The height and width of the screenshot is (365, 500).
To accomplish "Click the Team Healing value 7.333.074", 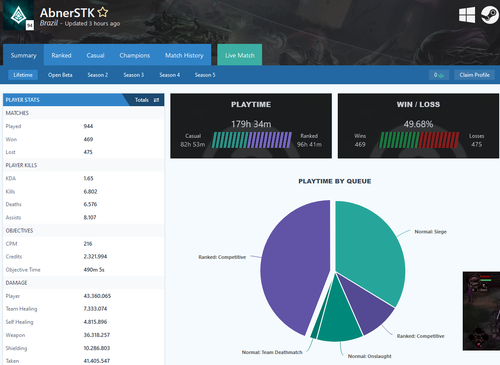I will pyautogui.click(x=95, y=309).
